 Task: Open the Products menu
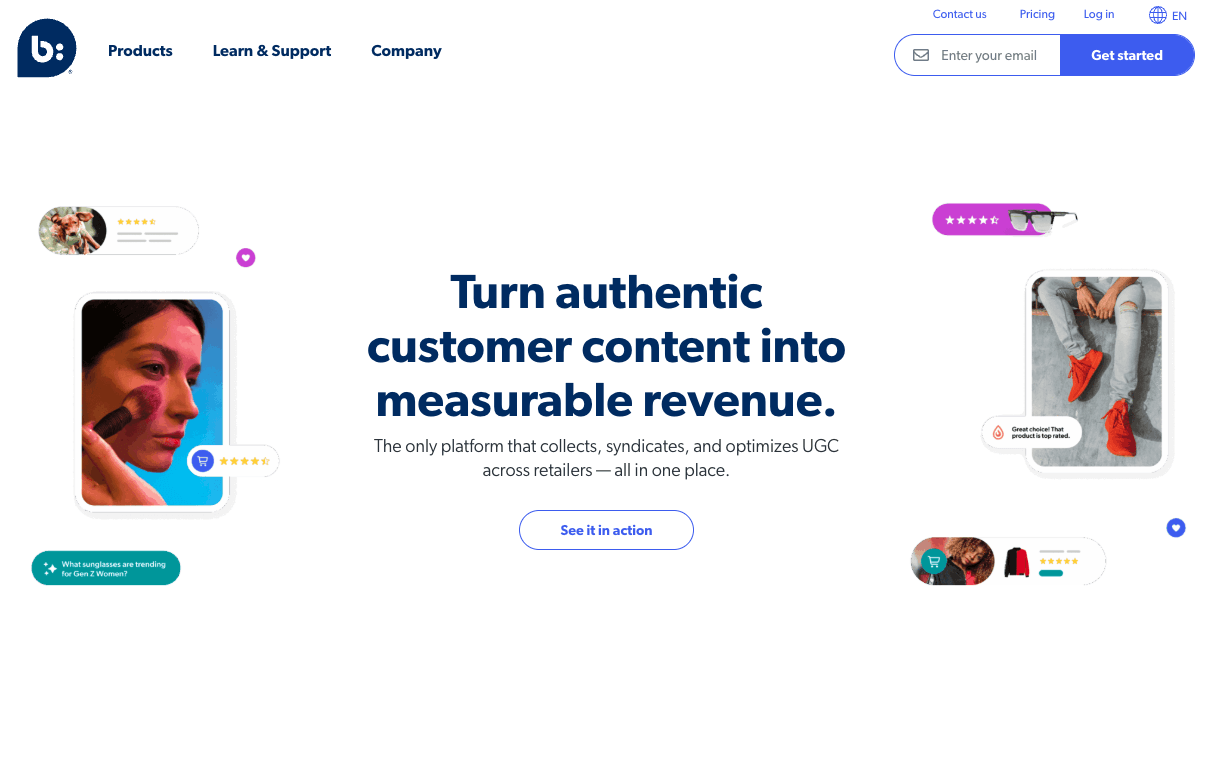tap(140, 51)
